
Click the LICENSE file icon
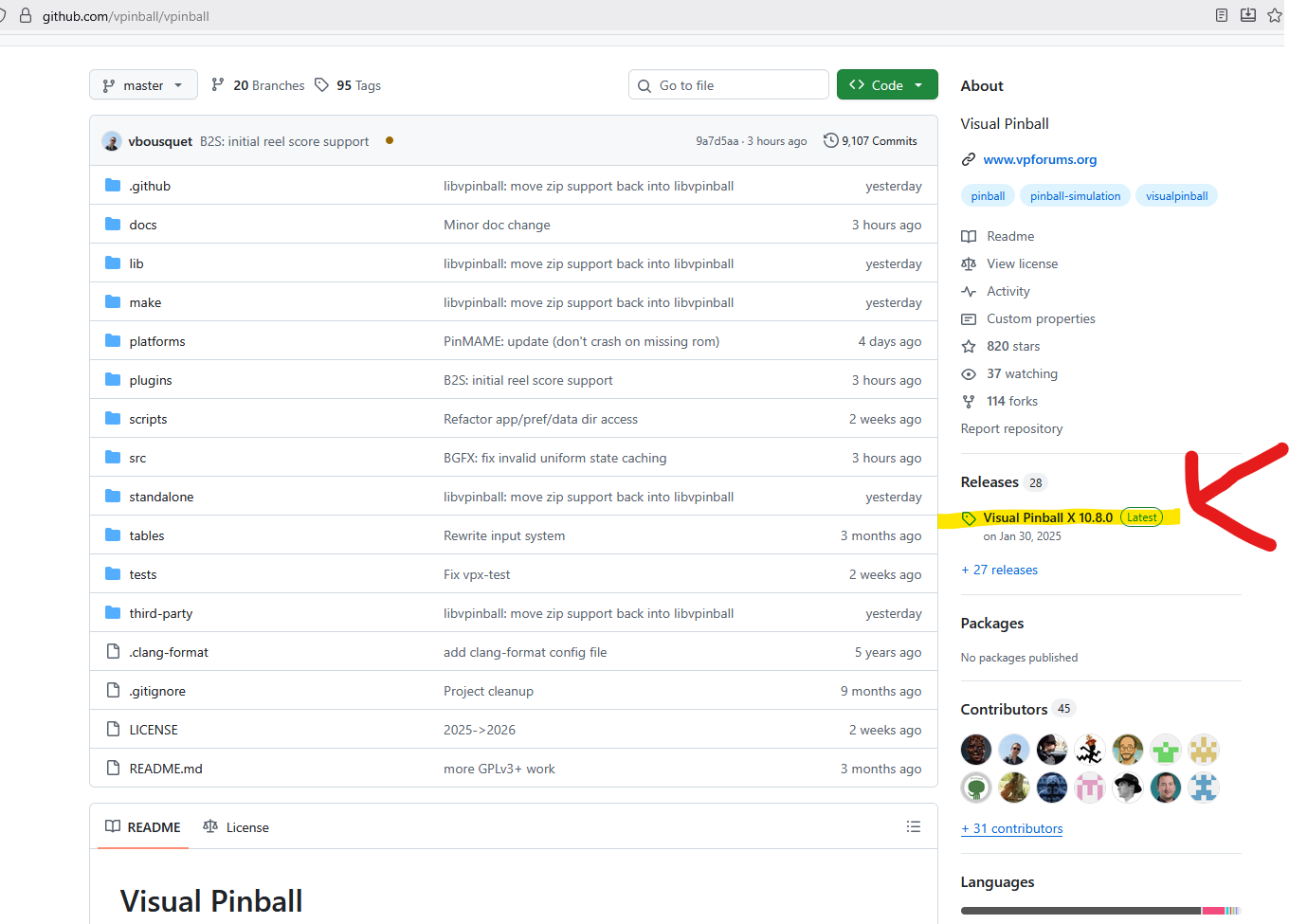coord(113,730)
